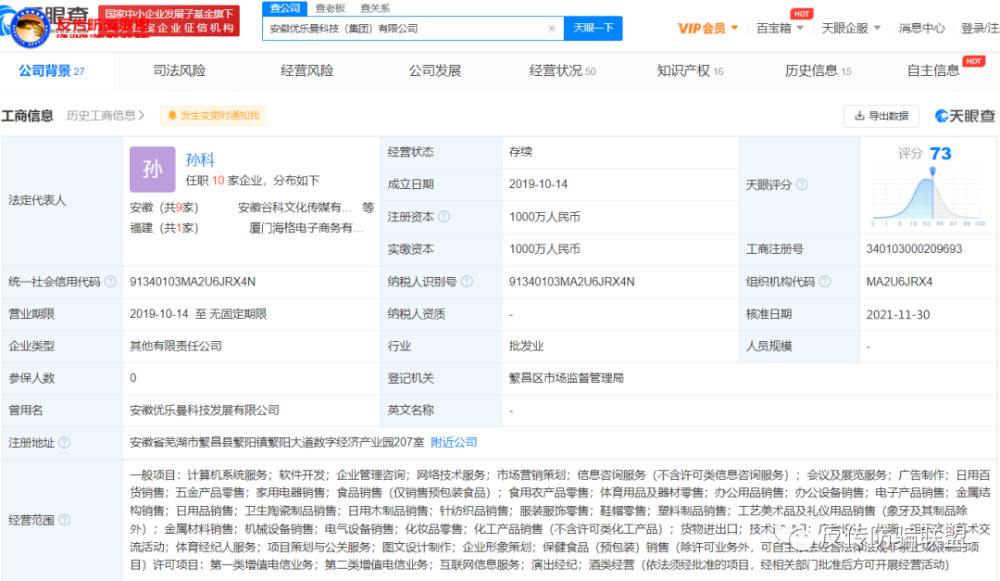Image resolution: width=1000 pixels, height=581 pixels.
Task: Open the 经营状况 tab
Action: tap(562, 71)
